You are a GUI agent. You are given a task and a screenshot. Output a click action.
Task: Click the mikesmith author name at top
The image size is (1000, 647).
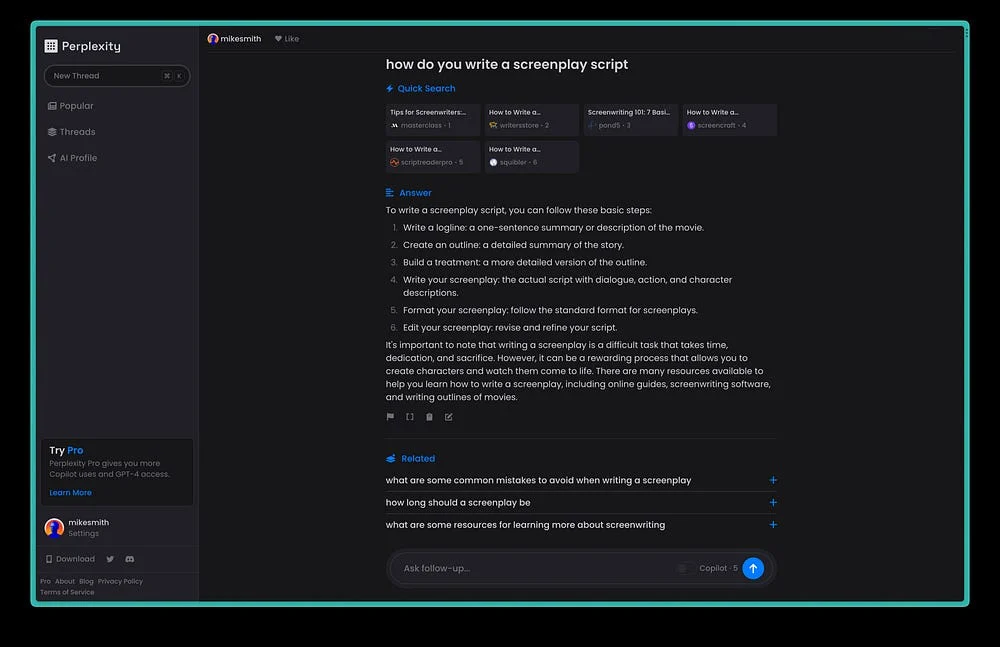tap(240, 39)
